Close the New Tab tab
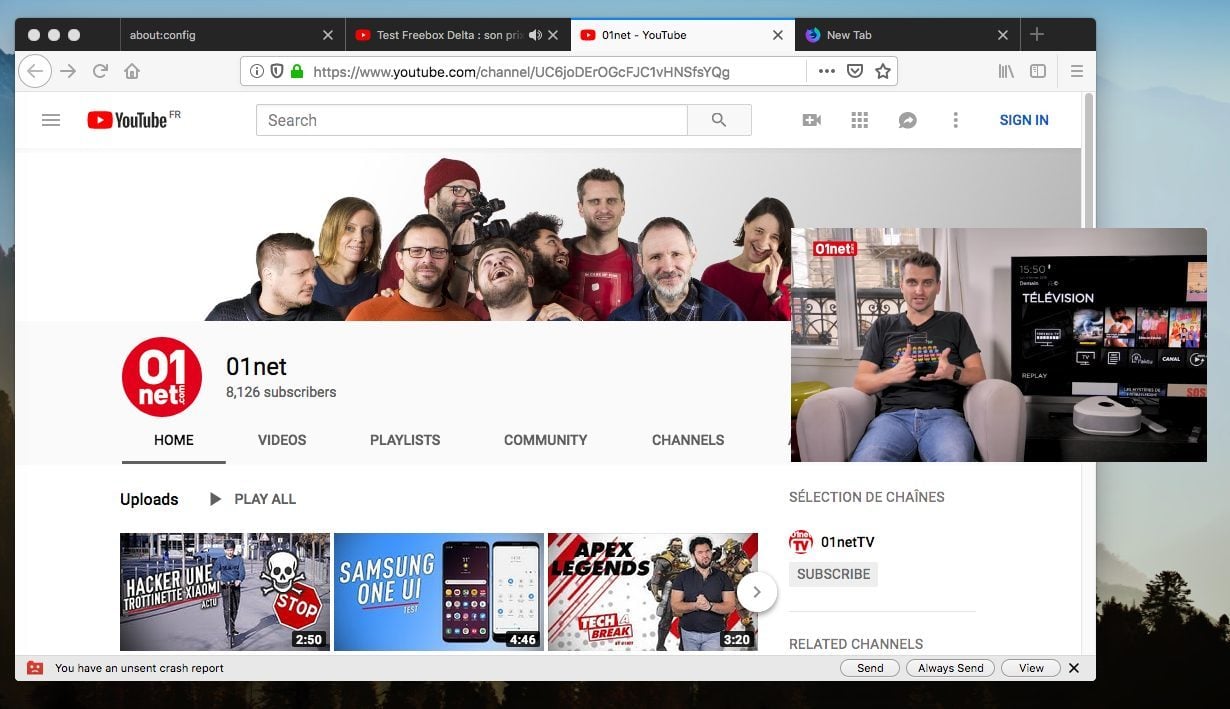The image size is (1230, 709). pos(1003,35)
